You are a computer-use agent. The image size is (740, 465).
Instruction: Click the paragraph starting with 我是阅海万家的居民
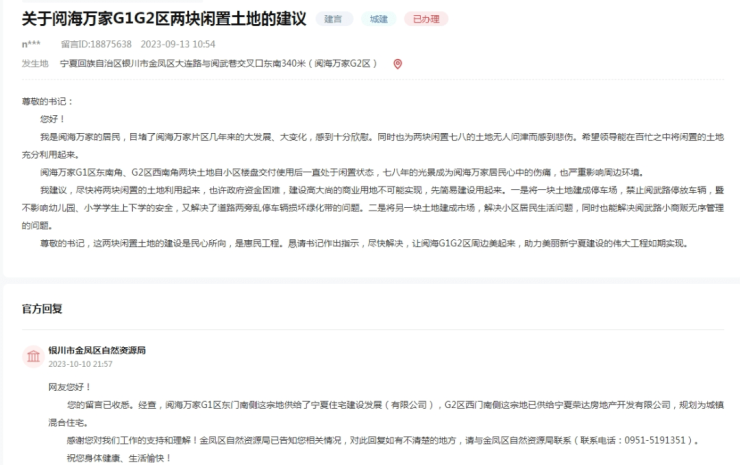point(360,142)
